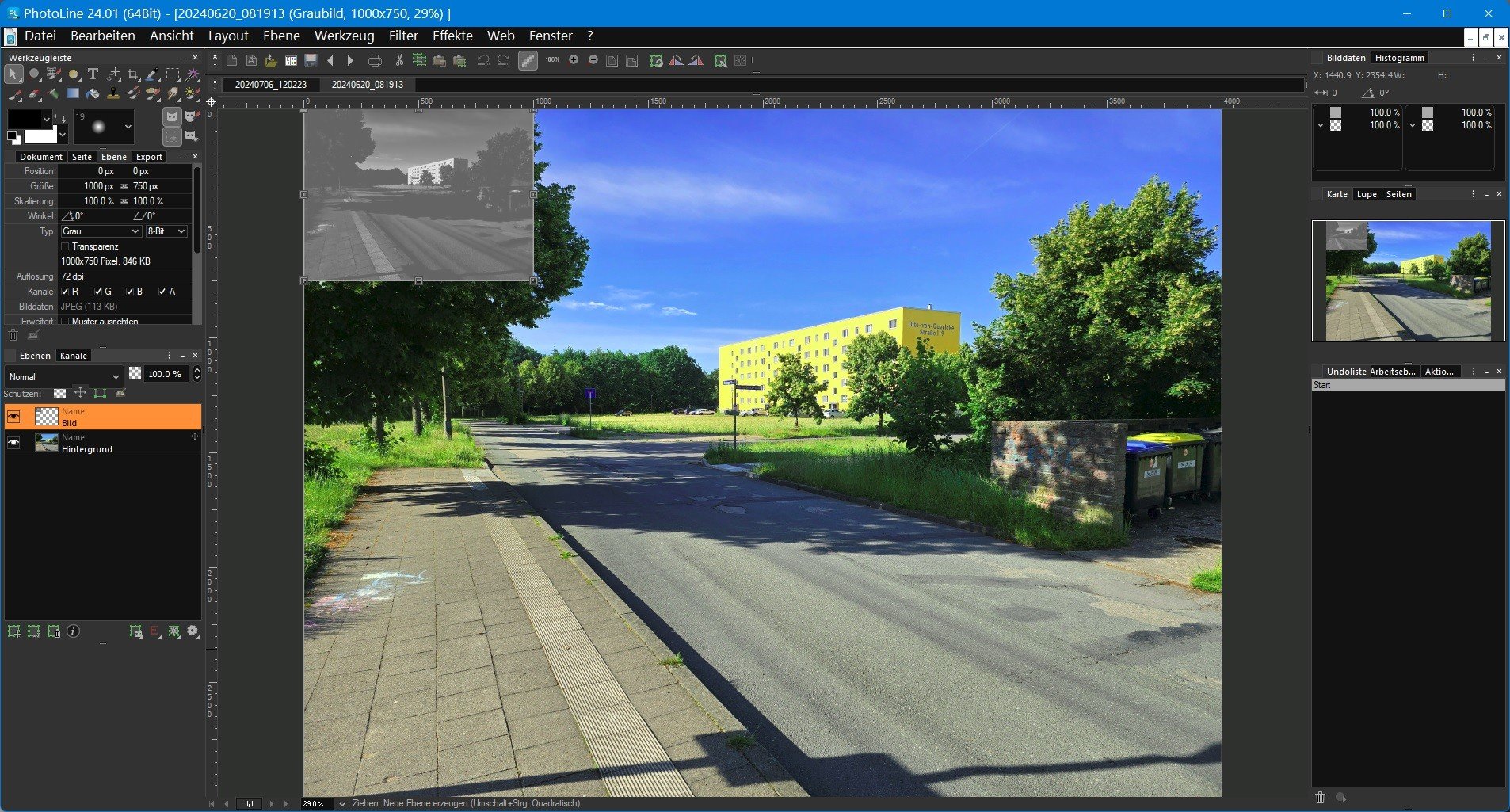Click the navigator thumbnail in Karte panel
The height and width of the screenshot is (812, 1510).
(x=1407, y=280)
